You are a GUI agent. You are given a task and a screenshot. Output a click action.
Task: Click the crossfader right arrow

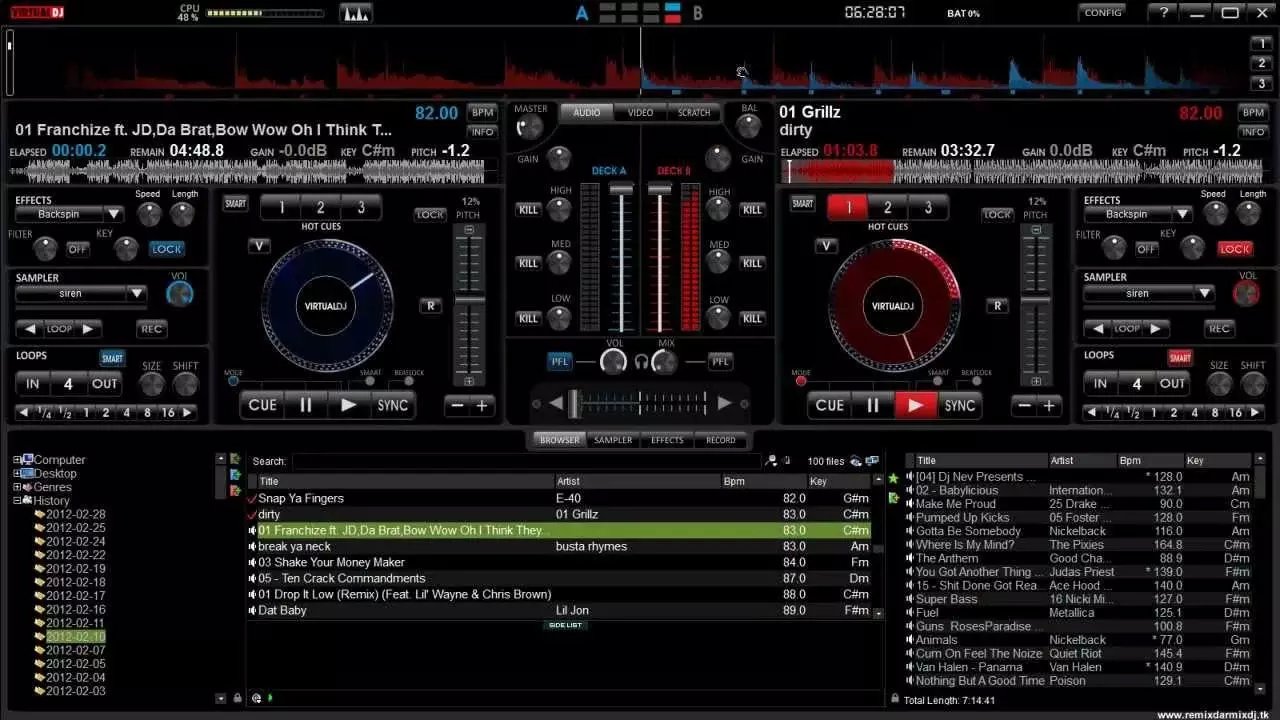725,403
